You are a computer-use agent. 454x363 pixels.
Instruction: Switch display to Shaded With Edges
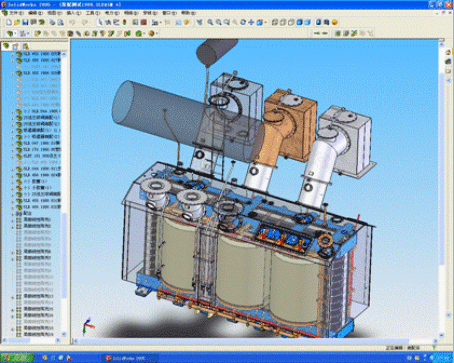[299, 22]
